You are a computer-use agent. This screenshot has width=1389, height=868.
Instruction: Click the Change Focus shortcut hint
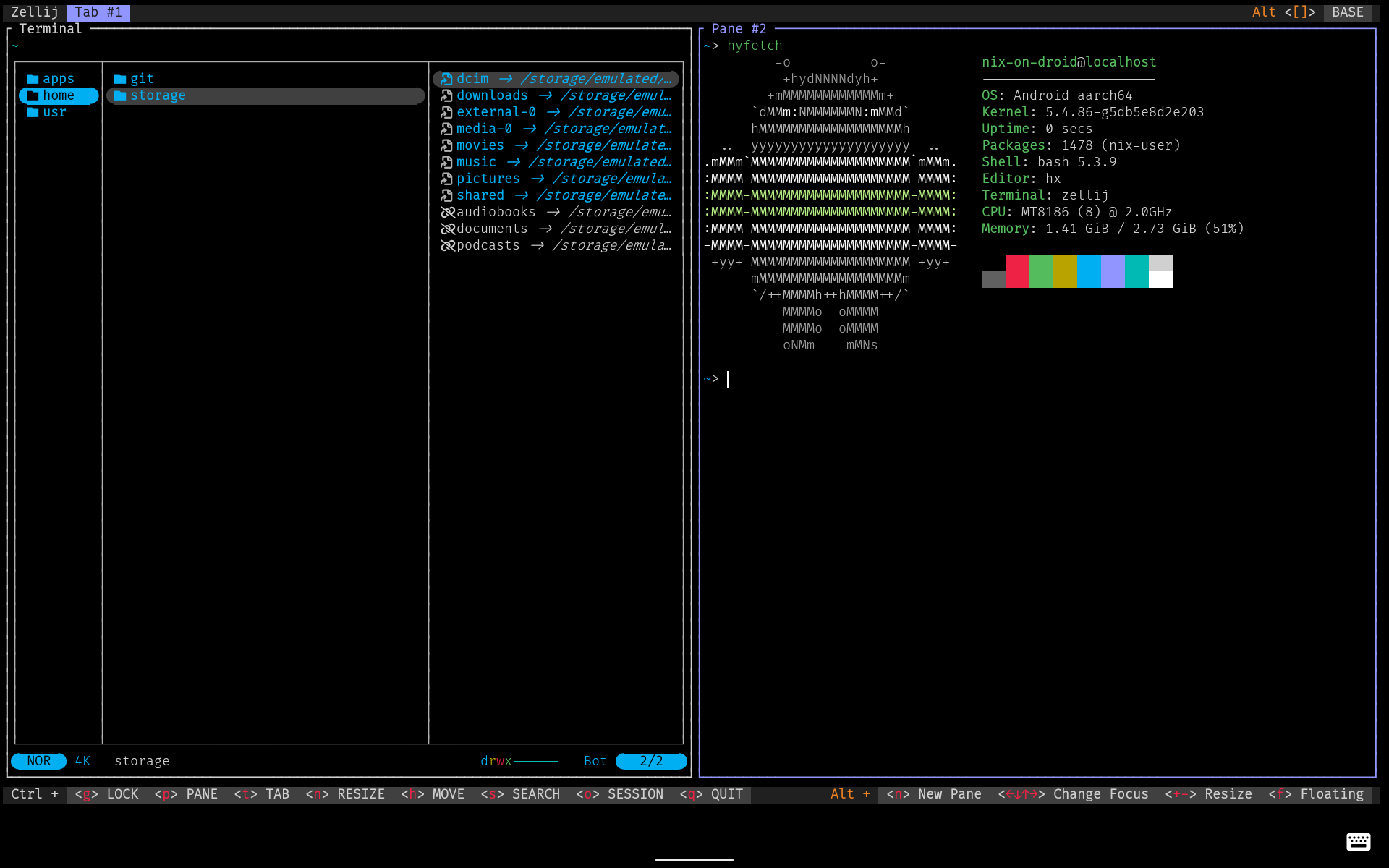click(1074, 794)
